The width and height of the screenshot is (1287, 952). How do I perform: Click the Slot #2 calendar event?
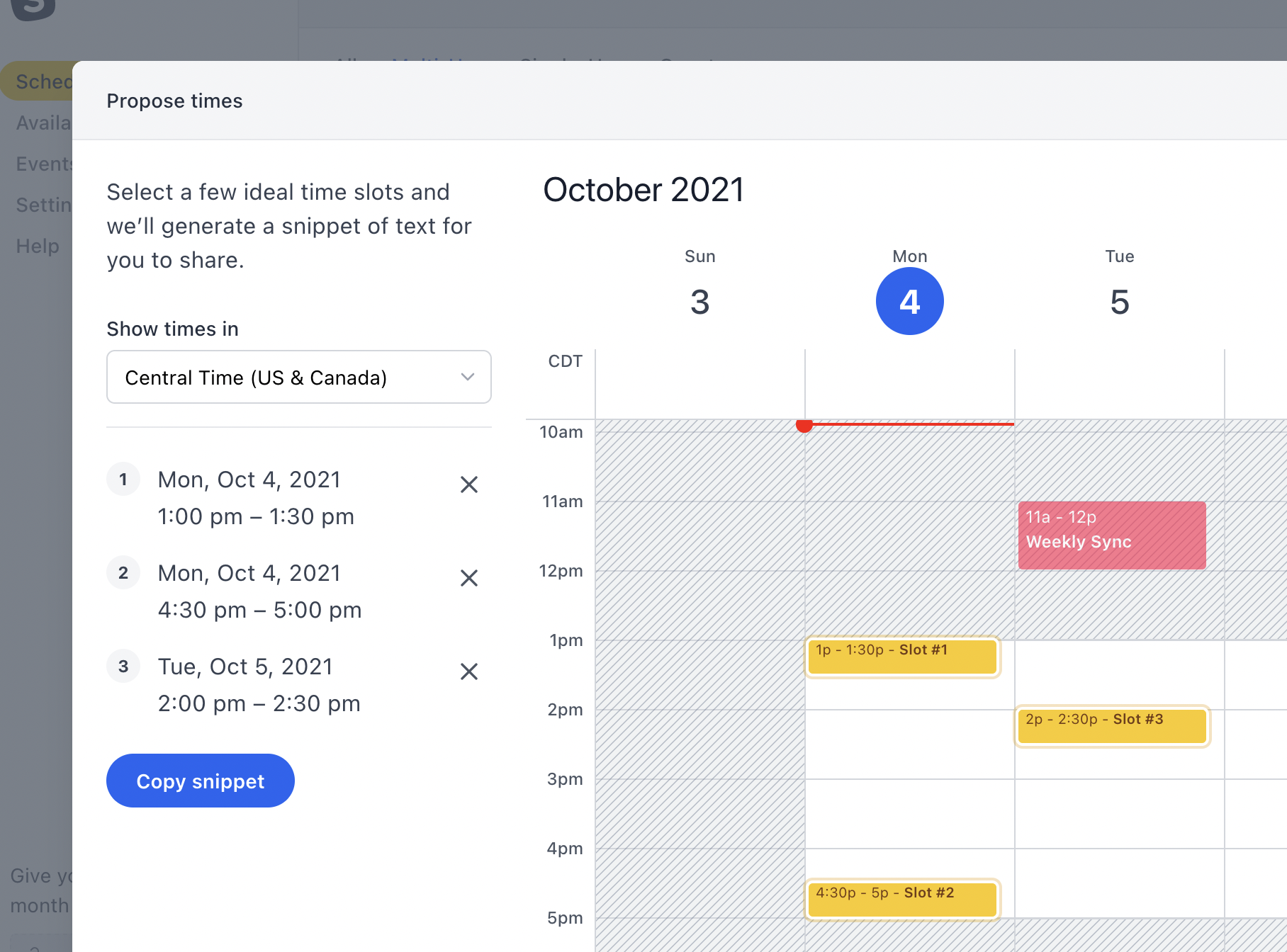coord(902,900)
